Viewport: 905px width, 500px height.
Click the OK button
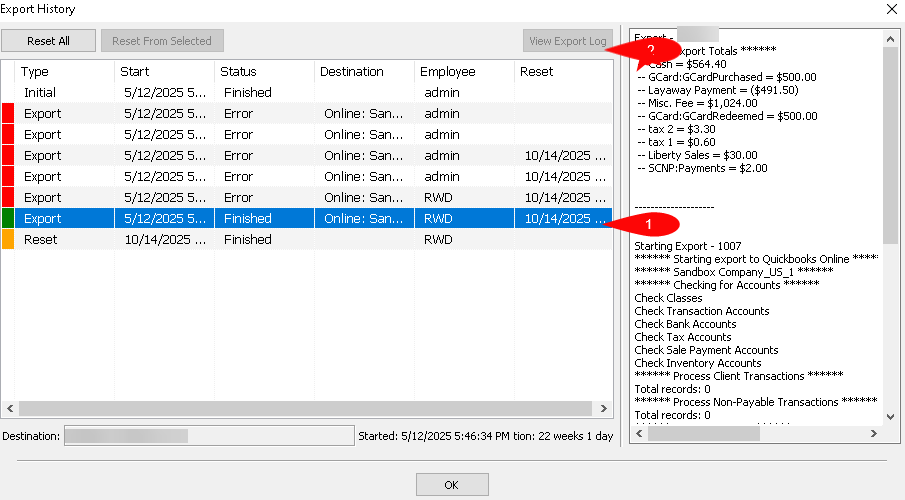coord(452,485)
